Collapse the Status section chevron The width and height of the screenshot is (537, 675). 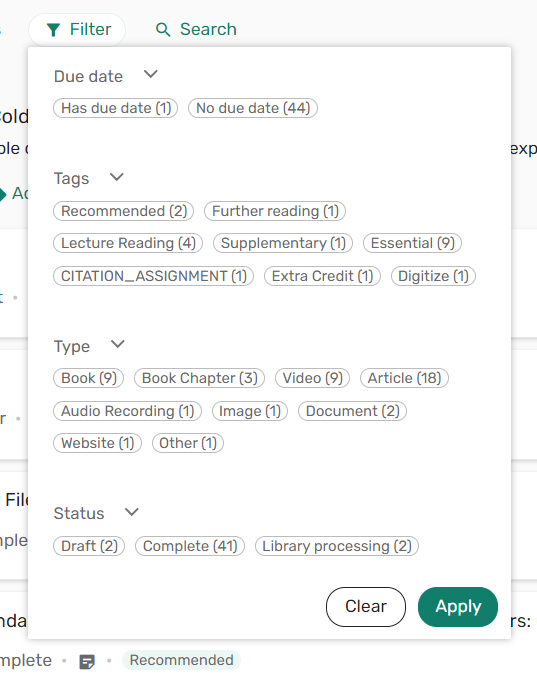131,511
